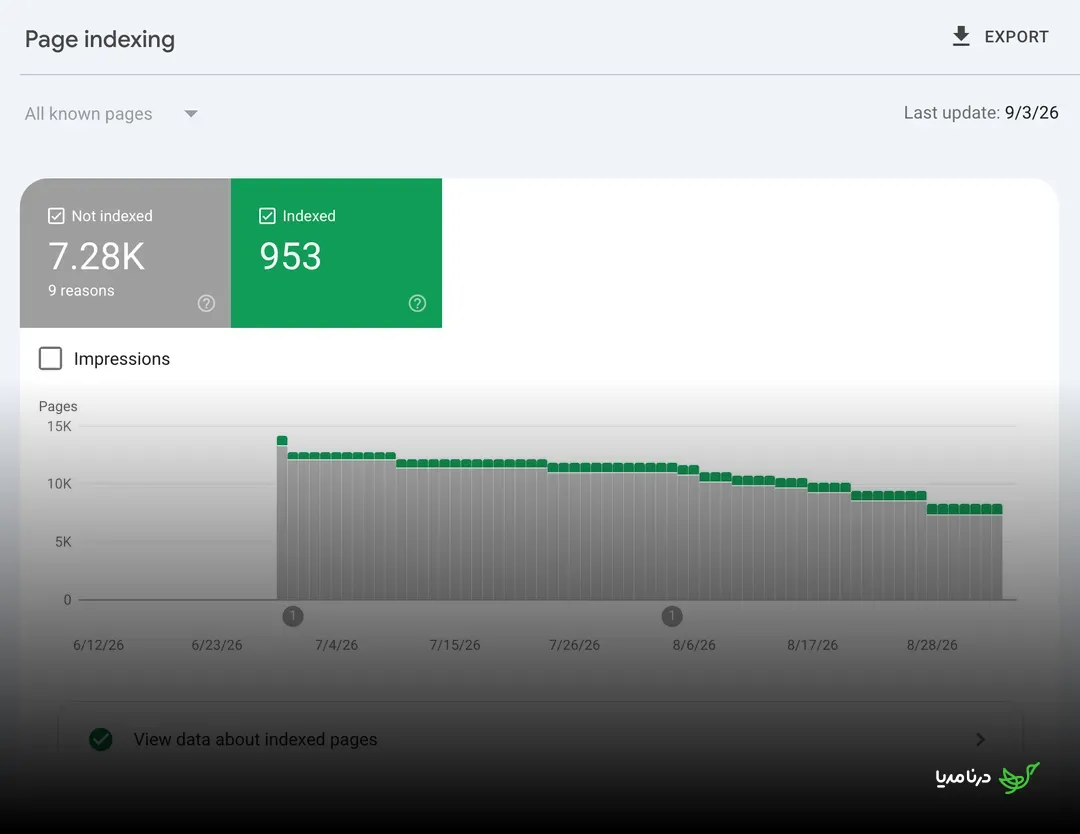The image size is (1080, 834).
Task: Uncheck the Indexed checkbox
Action: [x=267, y=216]
